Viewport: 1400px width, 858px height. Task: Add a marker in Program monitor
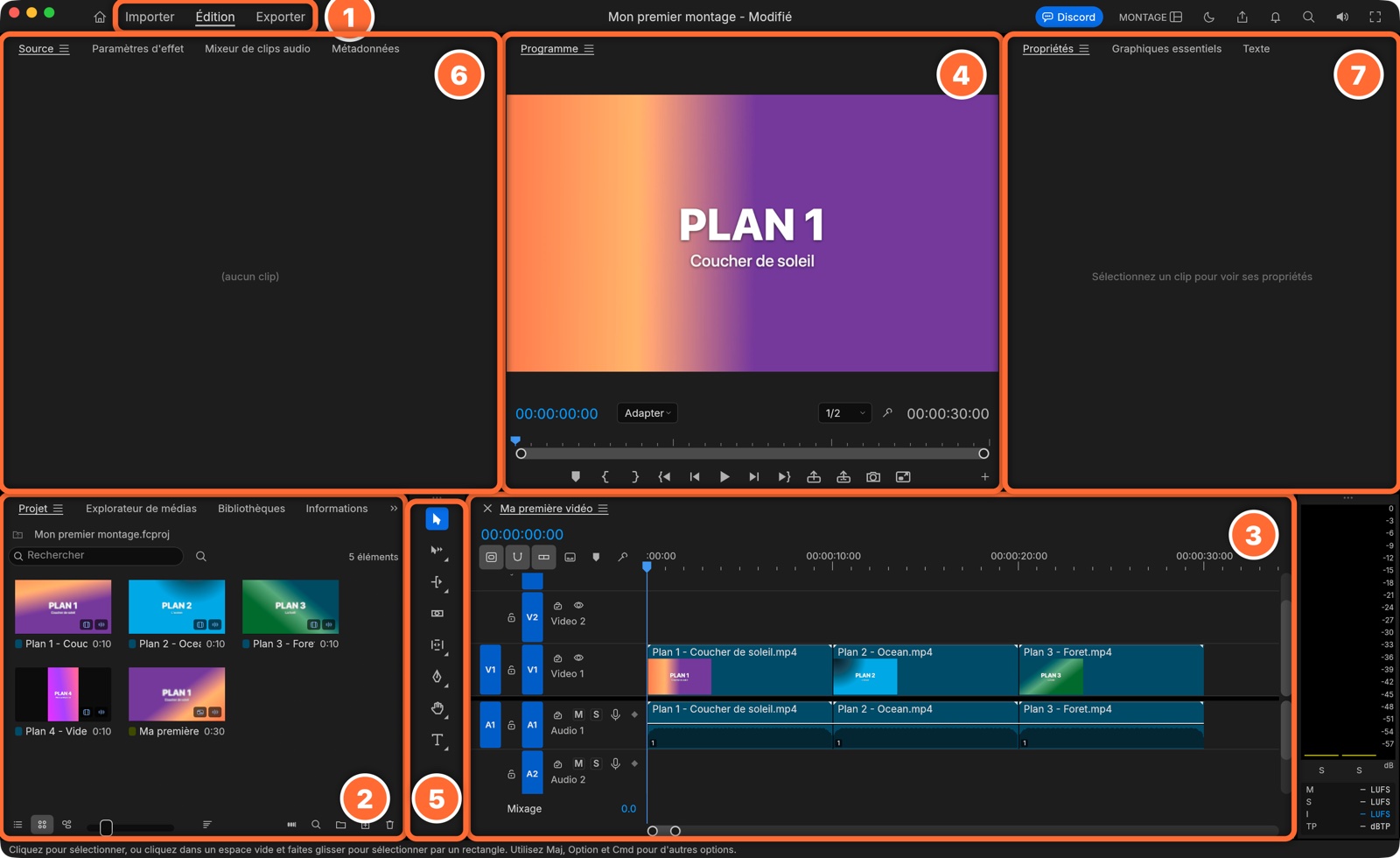(576, 477)
